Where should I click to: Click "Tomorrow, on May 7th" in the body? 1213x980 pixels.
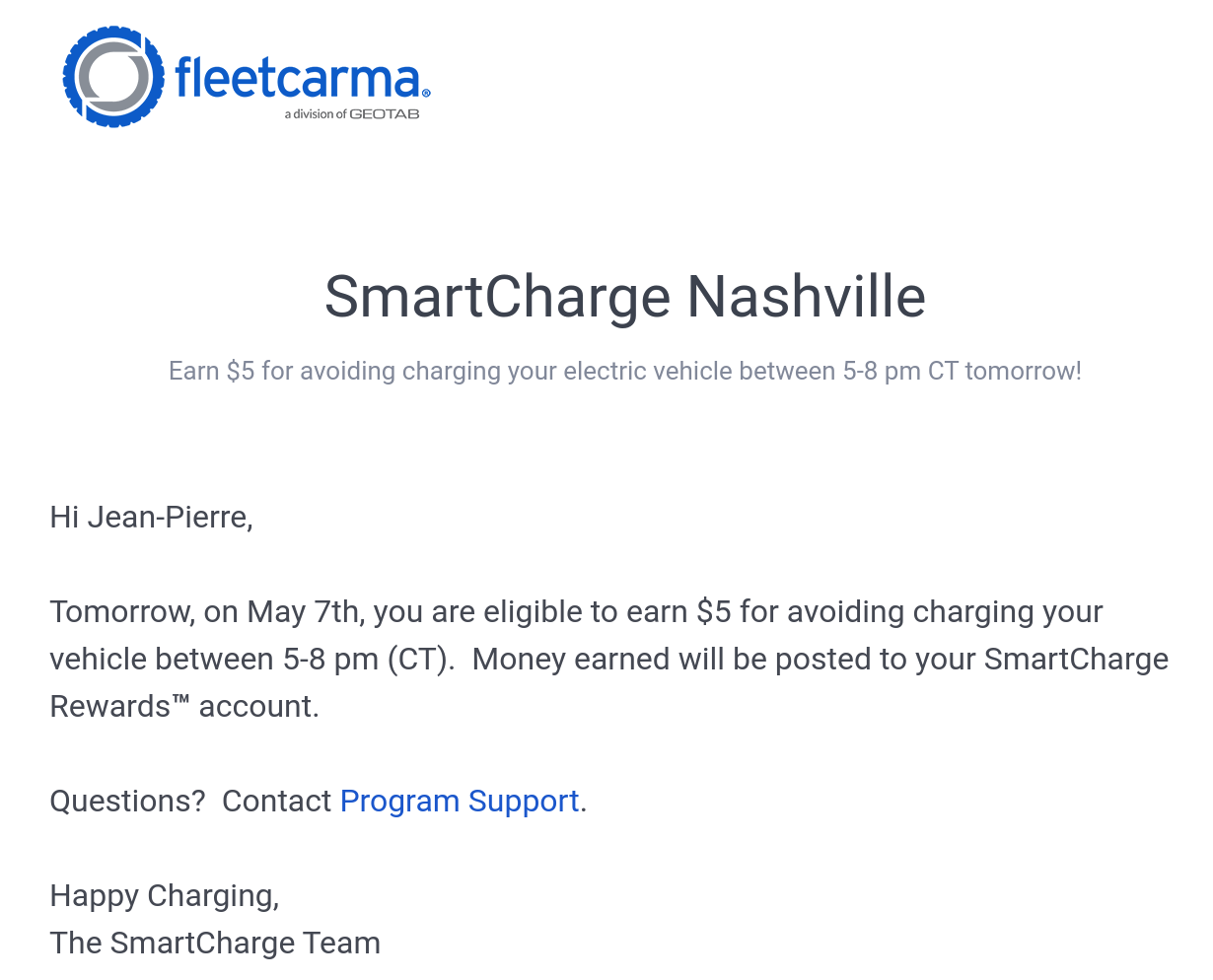tap(205, 611)
